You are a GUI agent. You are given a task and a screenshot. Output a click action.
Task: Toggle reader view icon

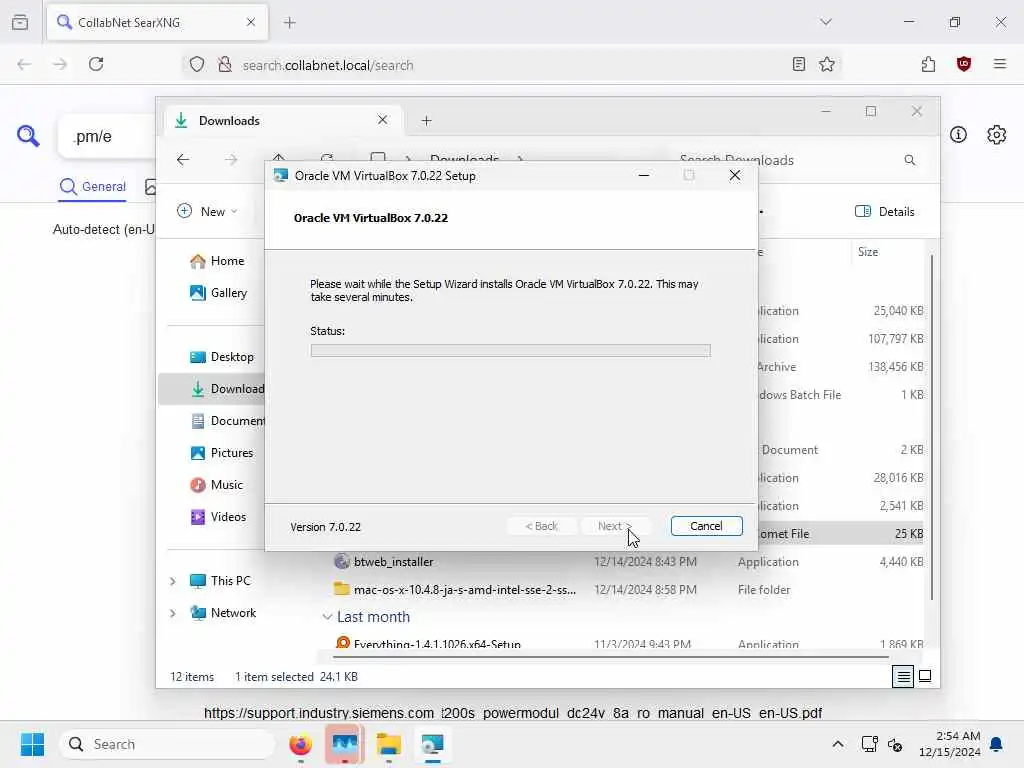tap(798, 64)
